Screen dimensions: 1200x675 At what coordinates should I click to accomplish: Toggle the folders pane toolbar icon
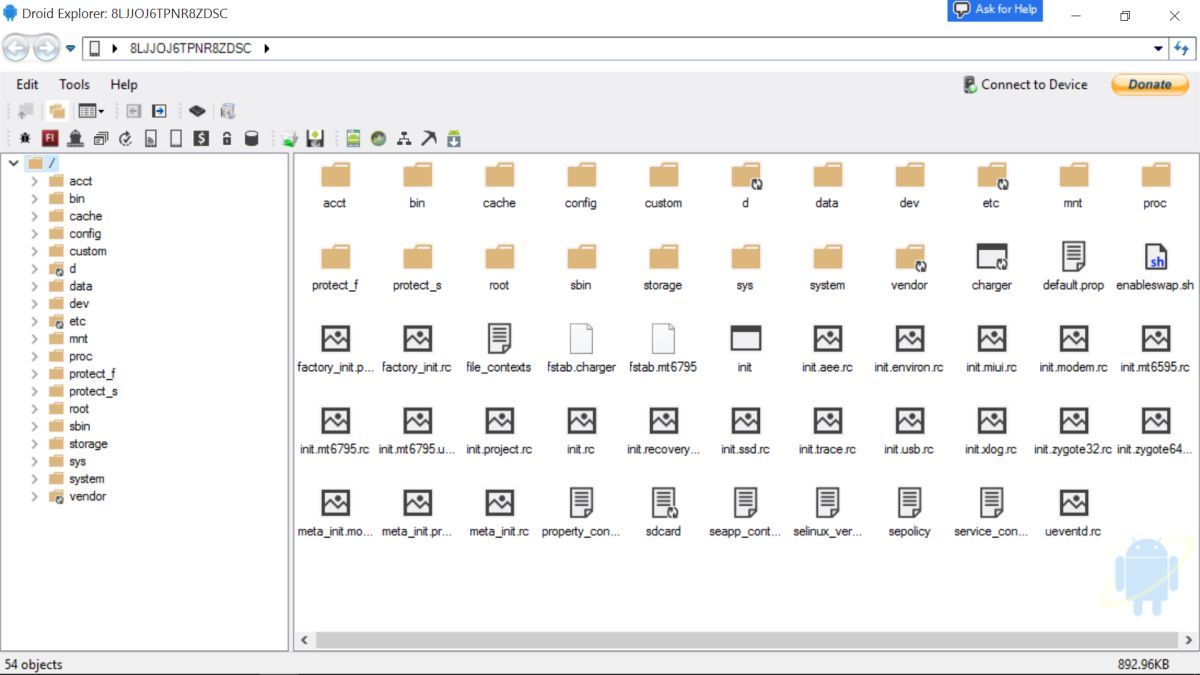coord(57,111)
